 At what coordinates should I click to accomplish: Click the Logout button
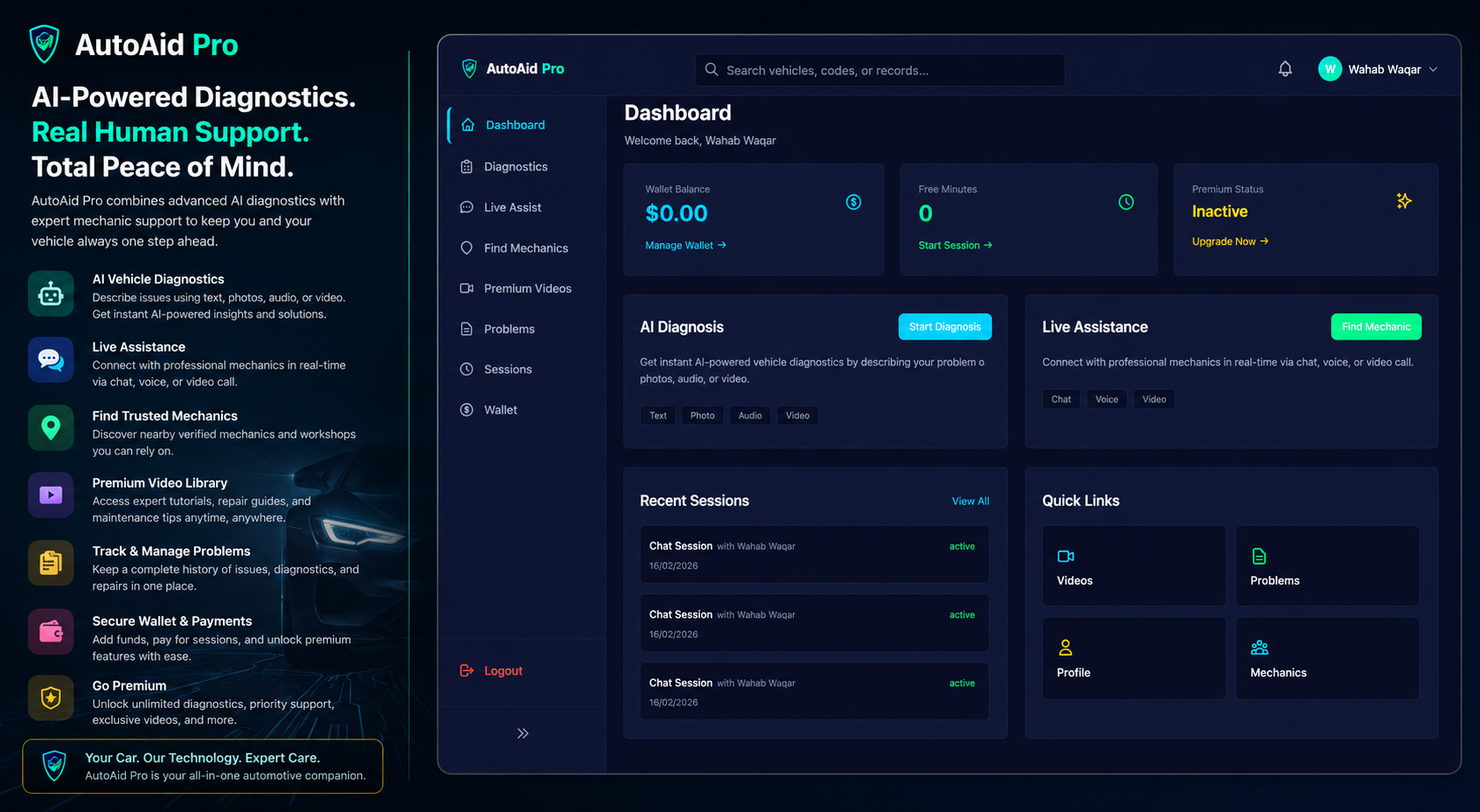(491, 670)
